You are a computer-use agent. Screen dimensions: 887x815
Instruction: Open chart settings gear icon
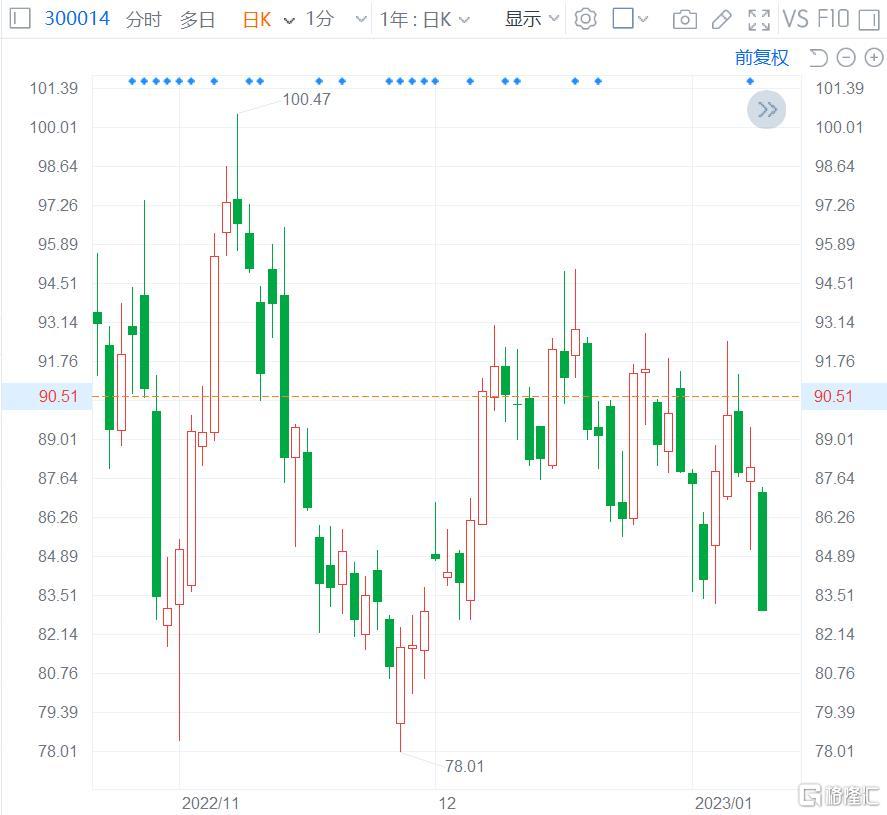pos(585,19)
